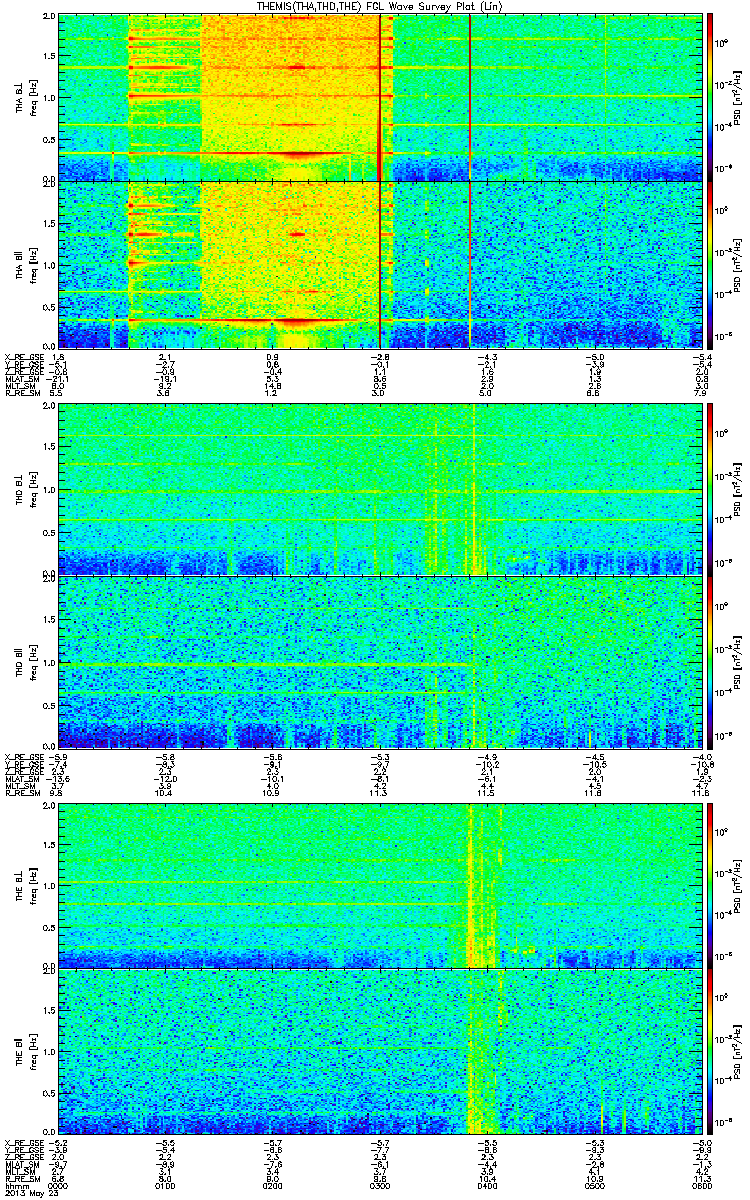
Task: Click the THE BII panel PSD color bar
Action: pyautogui.click(x=711, y=1052)
